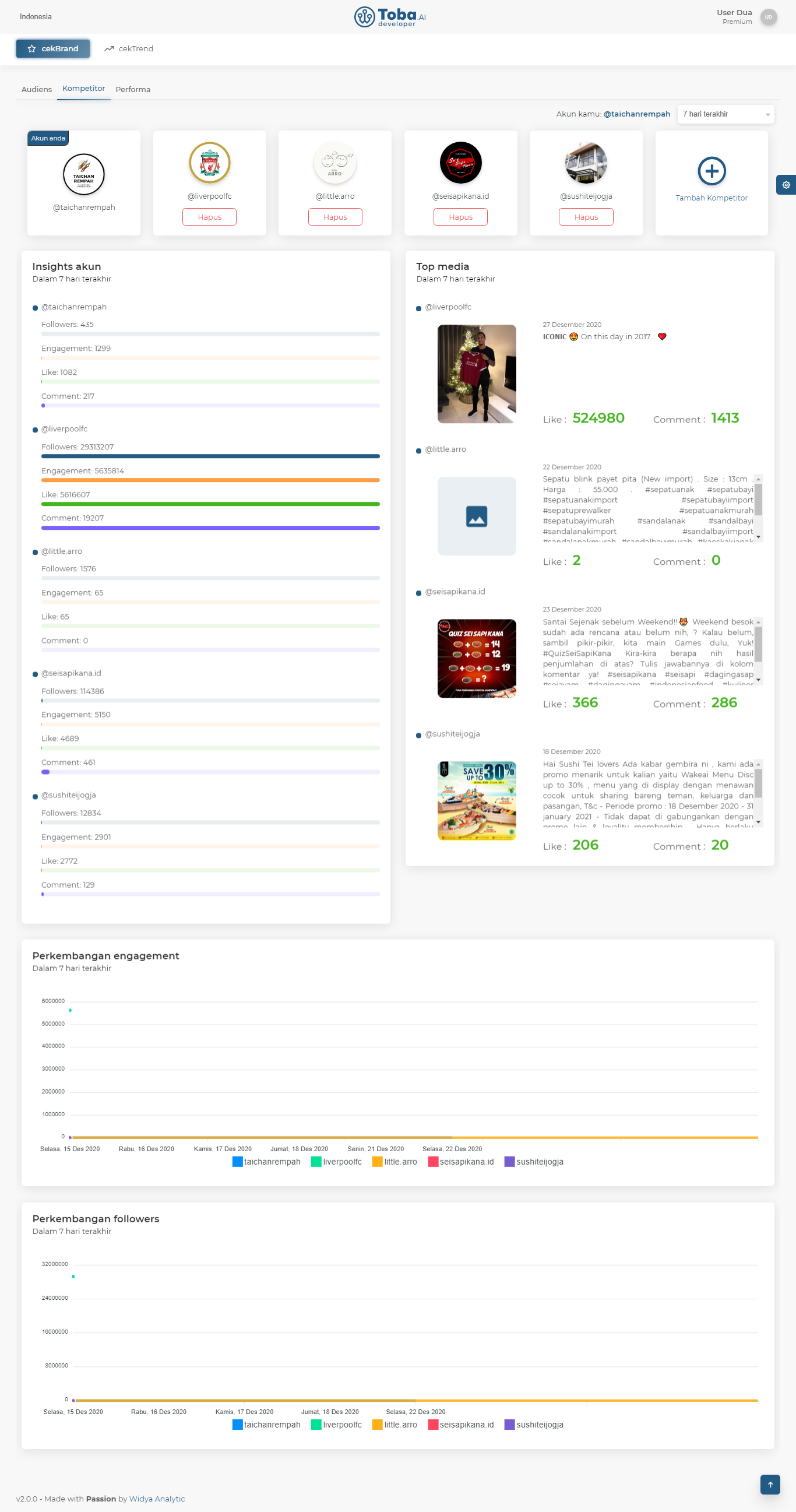Click the Tambah Kompetitor label
The height and width of the screenshot is (1512, 796).
coord(712,198)
